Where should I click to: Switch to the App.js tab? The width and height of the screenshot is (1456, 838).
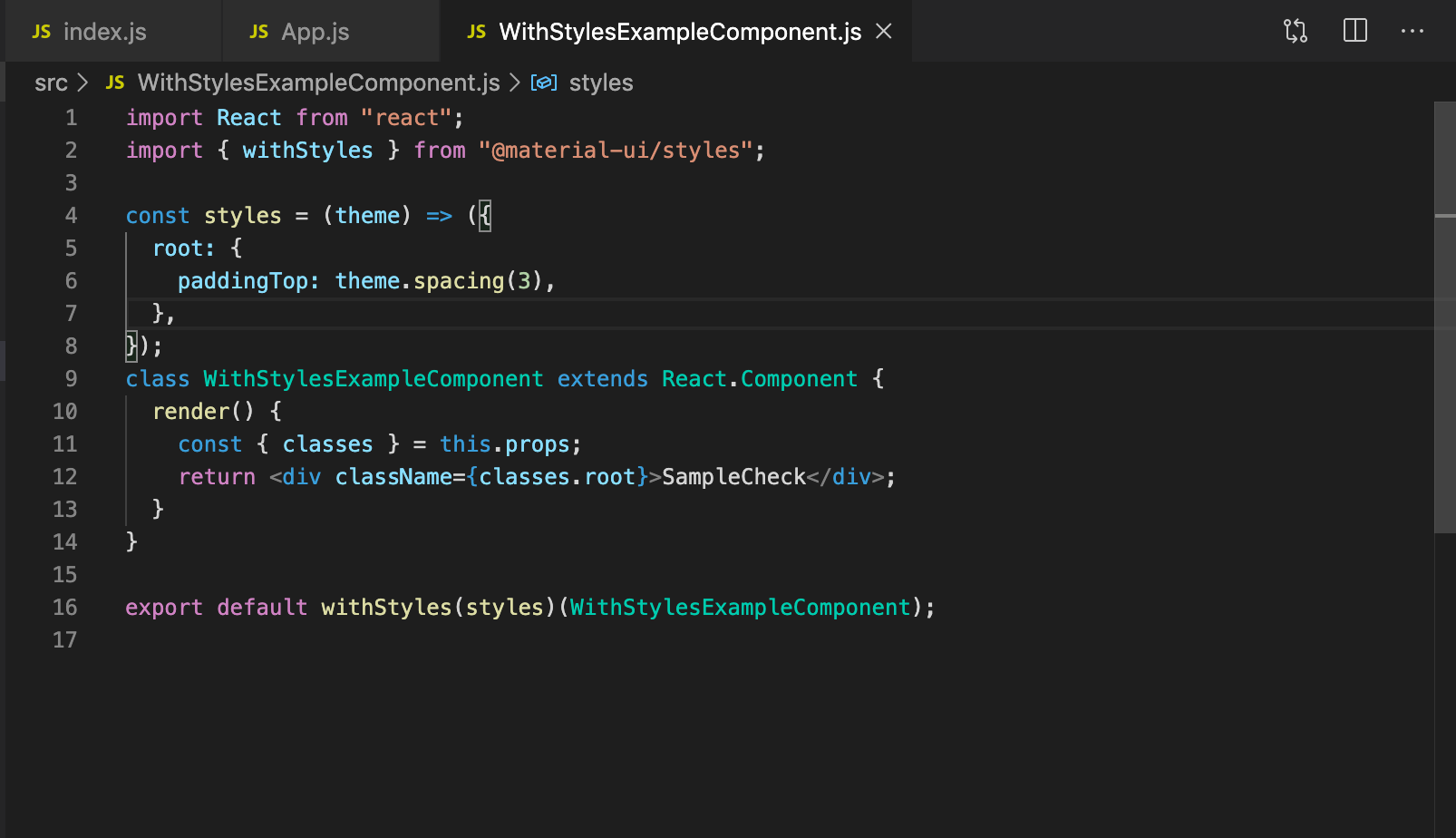[315, 31]
